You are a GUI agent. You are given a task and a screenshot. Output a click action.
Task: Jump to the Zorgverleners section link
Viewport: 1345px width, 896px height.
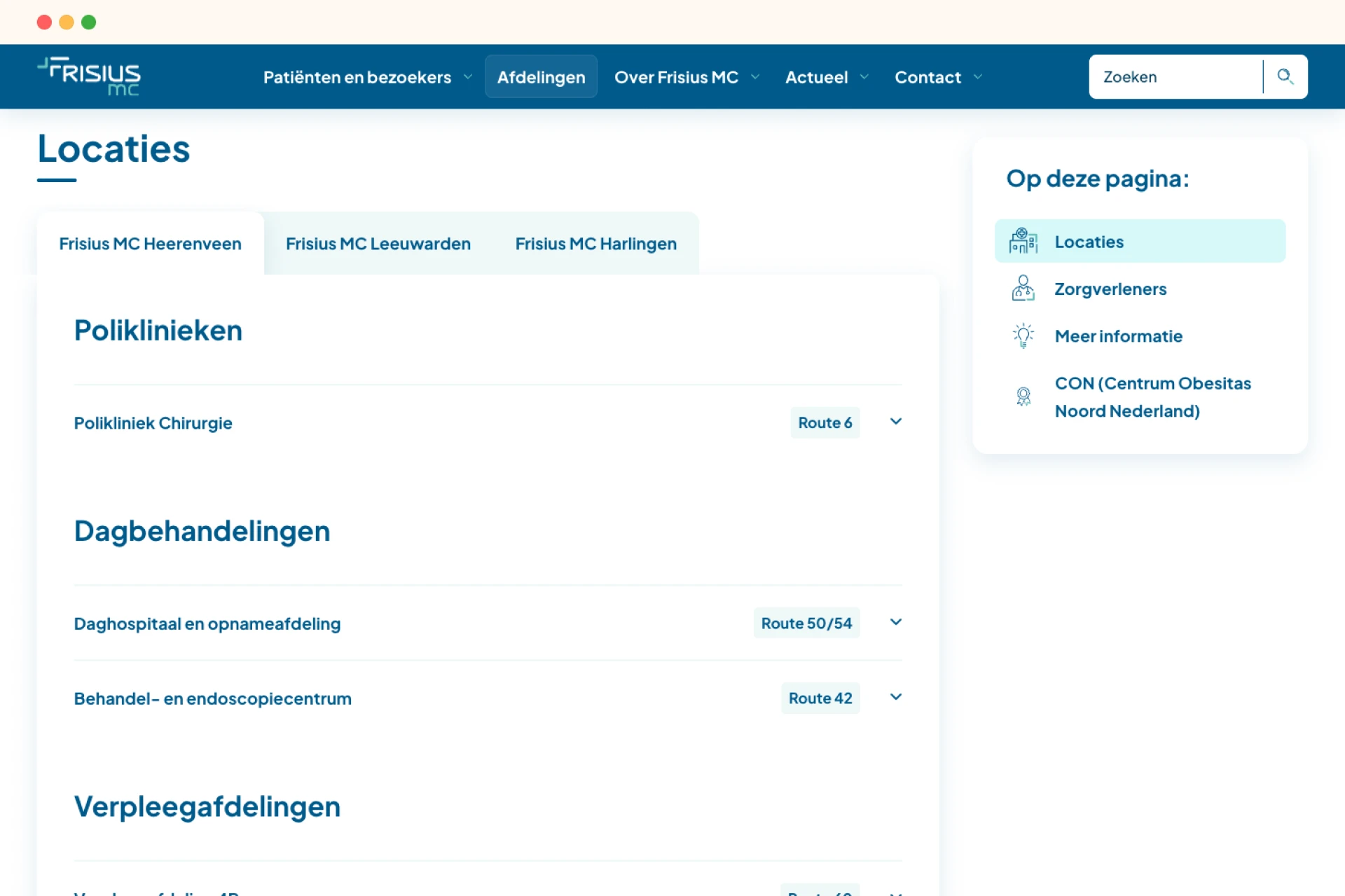pos(1110,289)
